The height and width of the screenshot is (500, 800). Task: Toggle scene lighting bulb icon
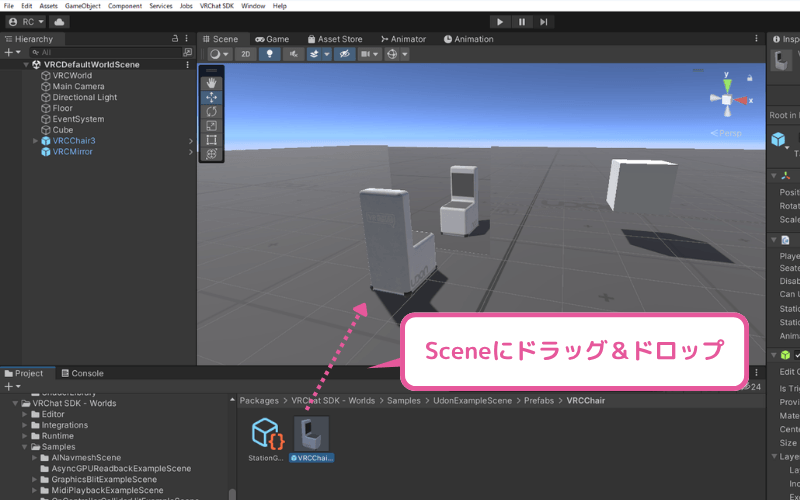pyautogui.click(x=269, y=54)
